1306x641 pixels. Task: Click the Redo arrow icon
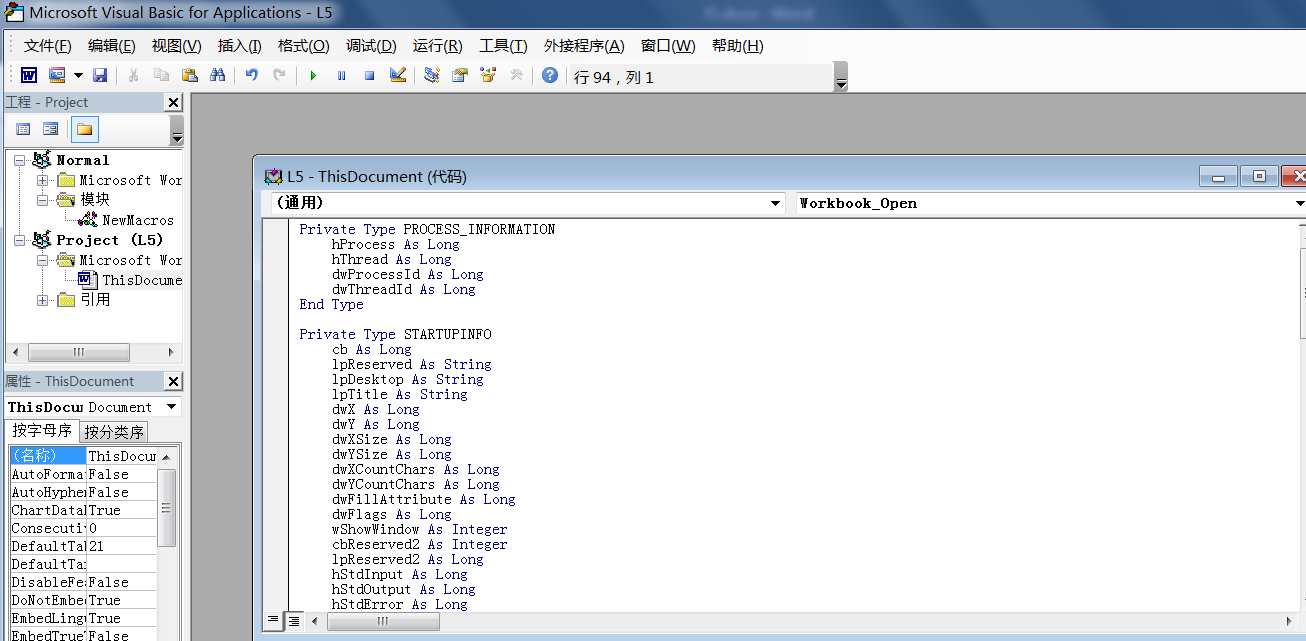[x=280, y=75]
